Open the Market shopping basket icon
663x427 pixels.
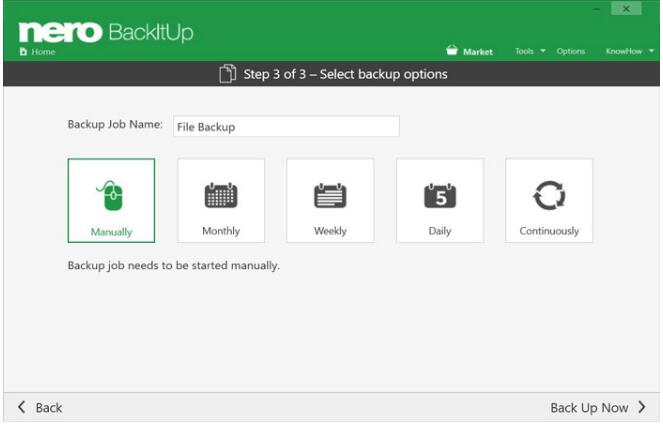pos(452,50)
